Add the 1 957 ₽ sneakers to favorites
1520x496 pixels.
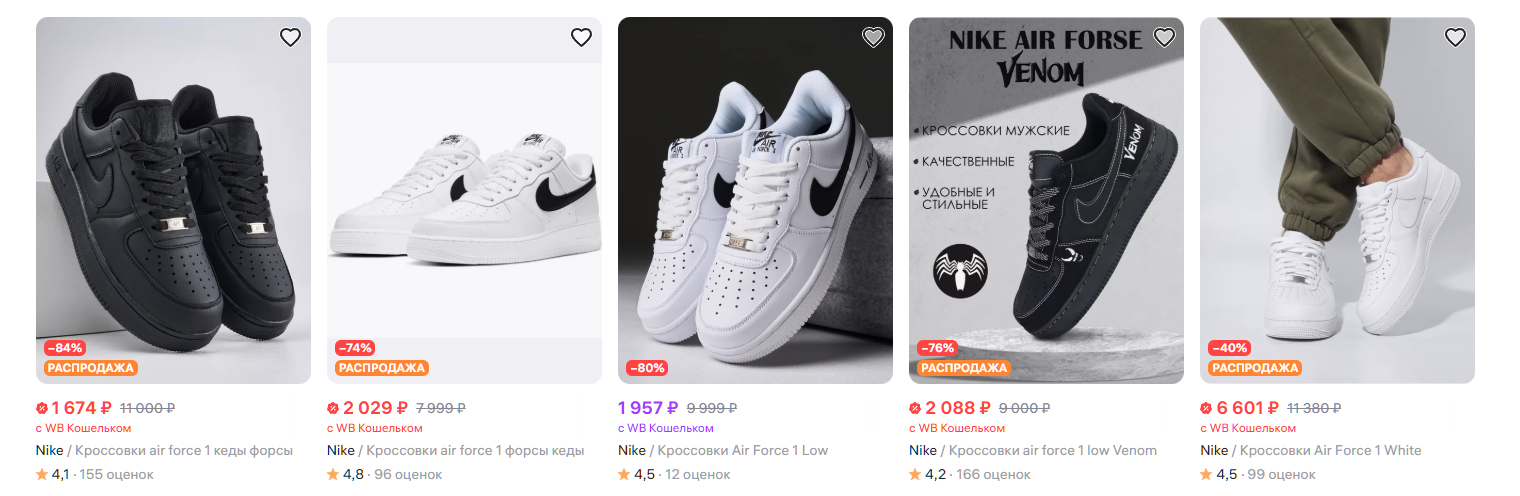[x=873, y=38]
